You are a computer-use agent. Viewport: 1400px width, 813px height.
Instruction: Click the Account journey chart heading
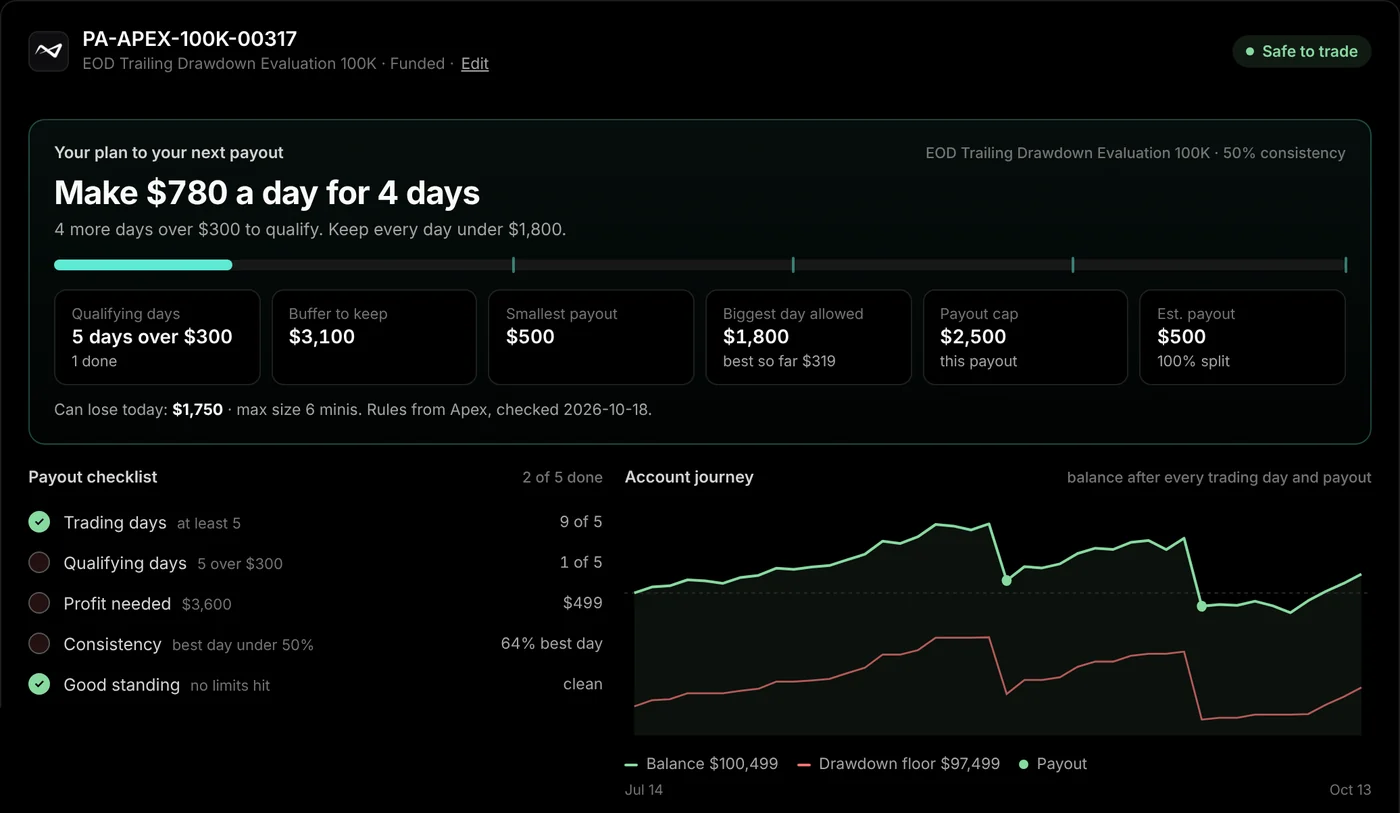click(x=689, y=478)
